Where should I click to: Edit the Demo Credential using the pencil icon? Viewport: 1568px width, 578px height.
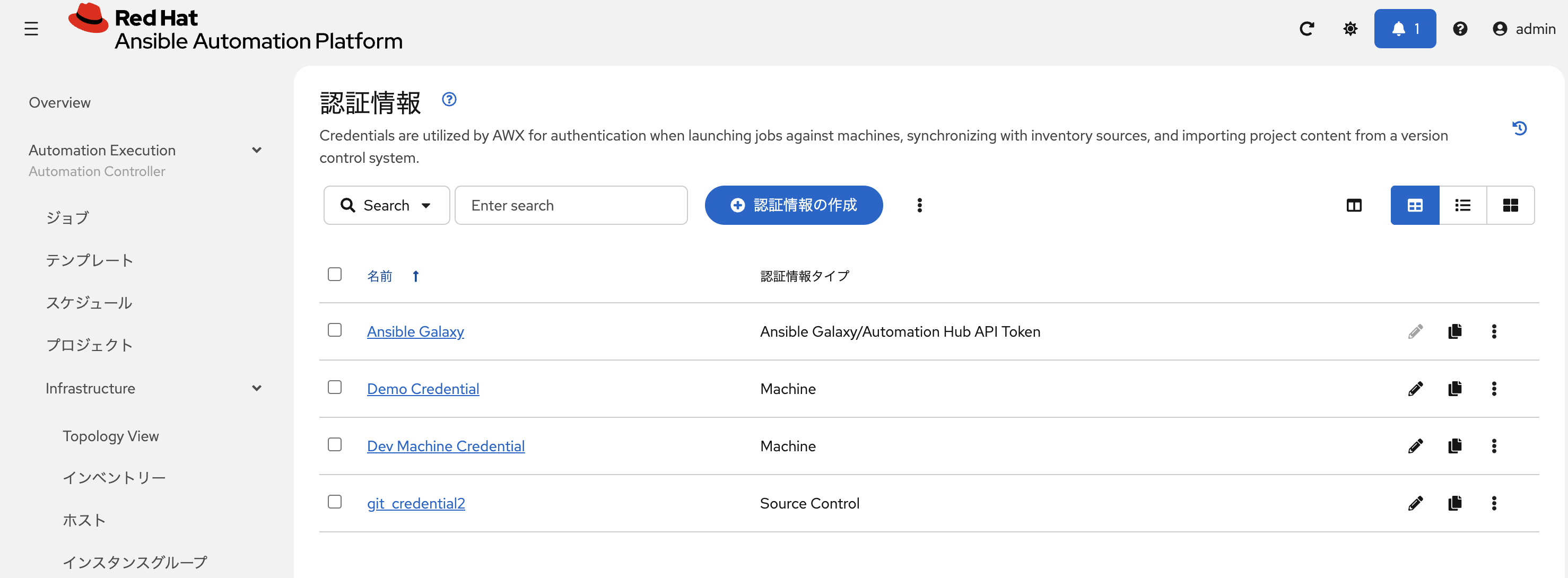(1416, 389)
